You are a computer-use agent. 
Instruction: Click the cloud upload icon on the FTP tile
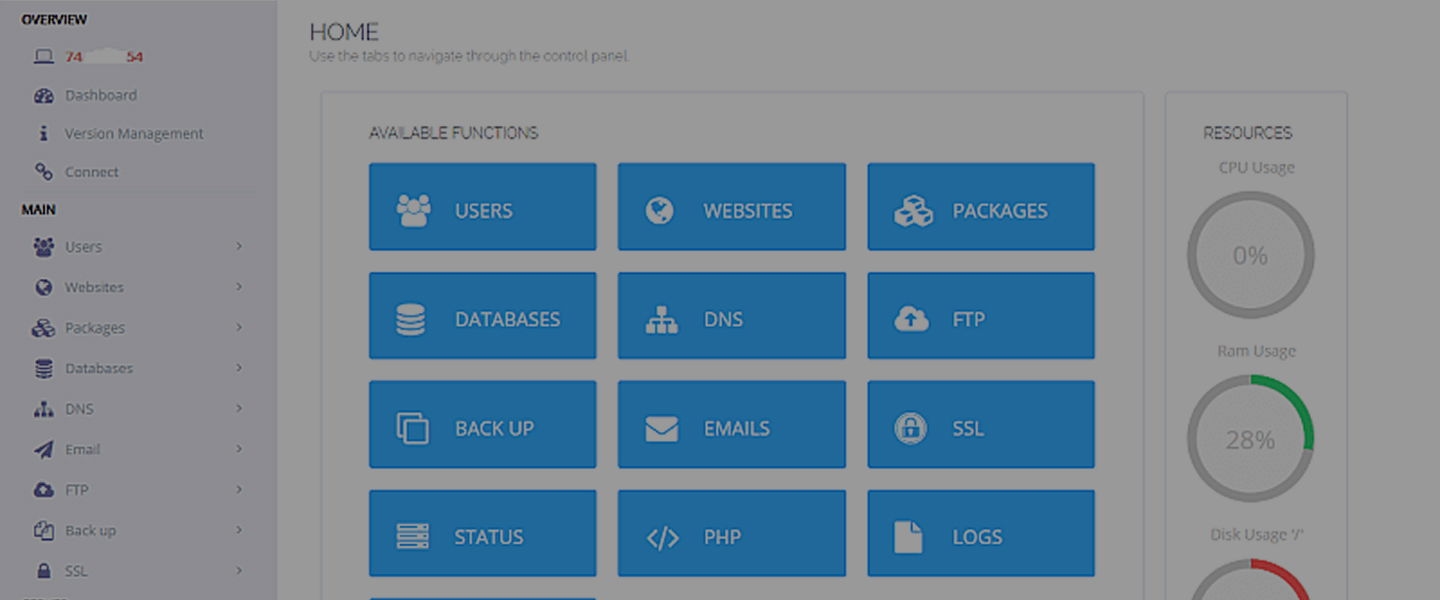click(911, 318)
